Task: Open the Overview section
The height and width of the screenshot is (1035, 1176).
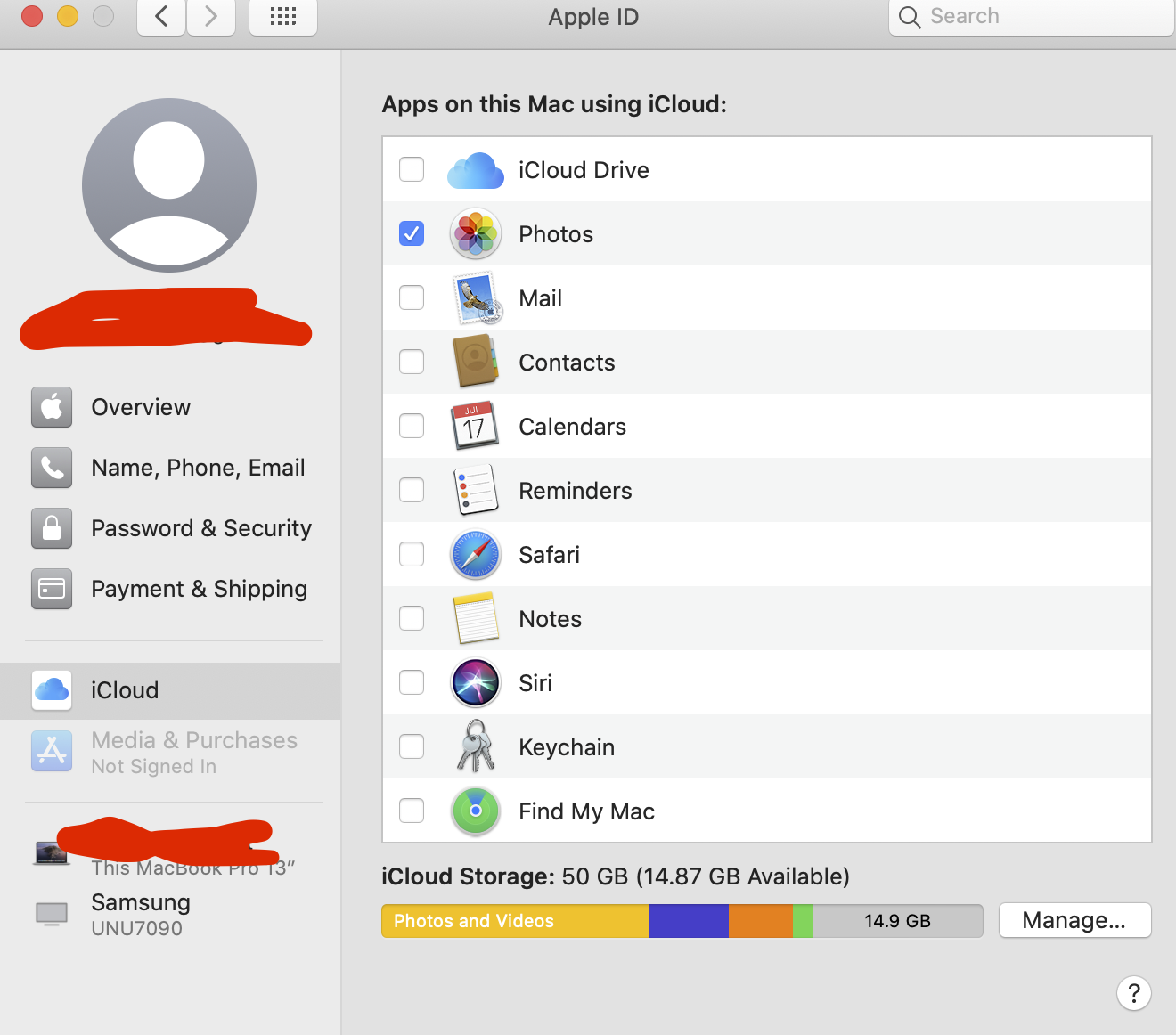Action: coord(170,407)
